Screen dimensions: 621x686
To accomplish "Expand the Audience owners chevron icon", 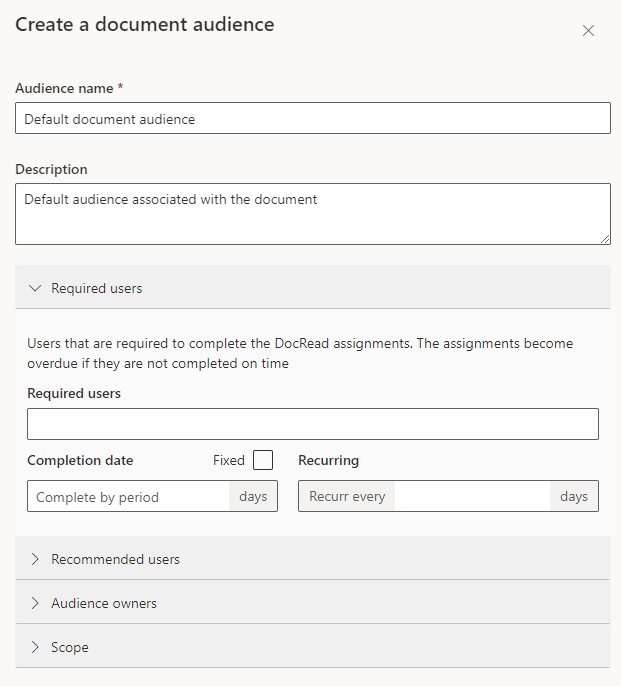I will (x=35, y=603).
